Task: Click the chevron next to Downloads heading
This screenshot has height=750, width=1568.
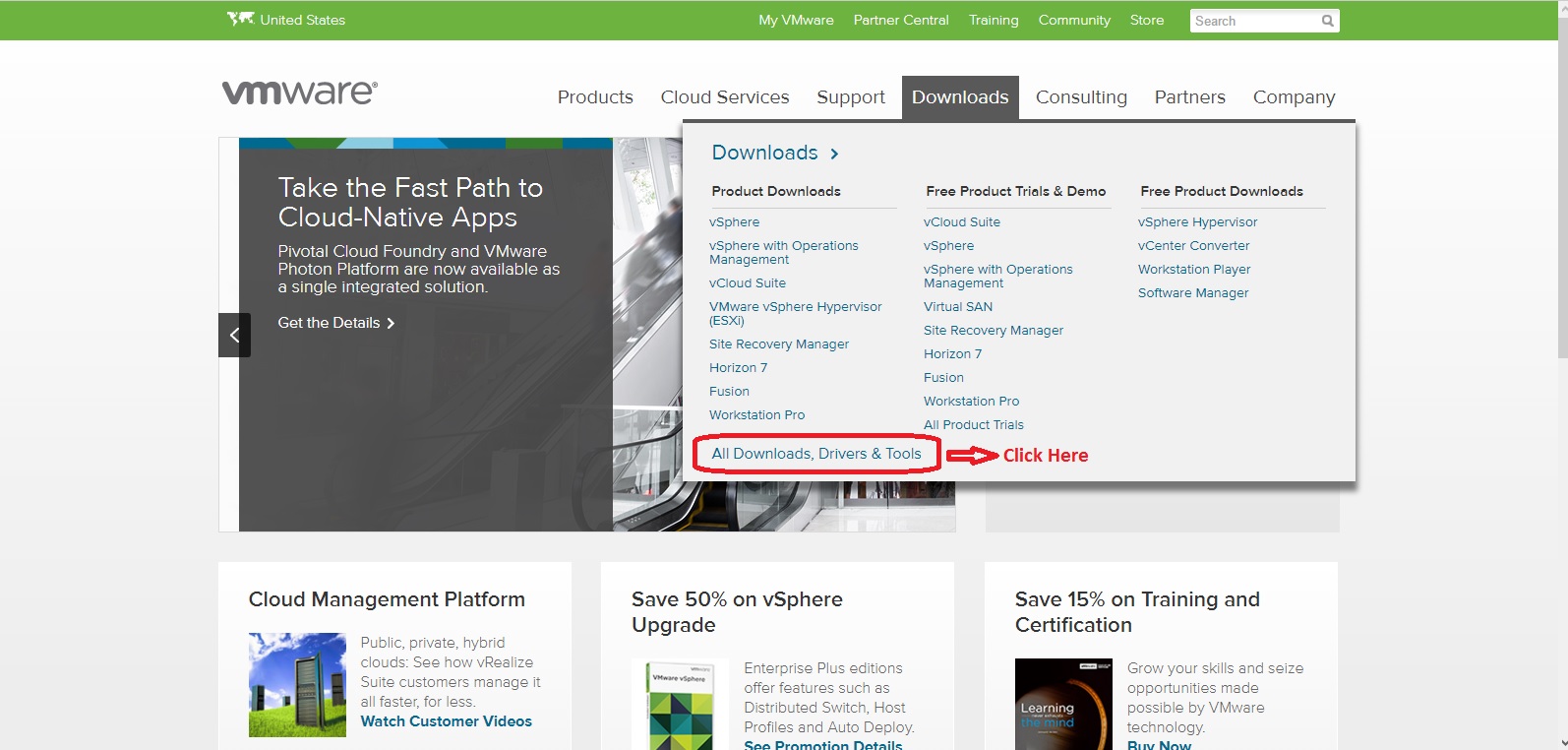Action: (834, 154)
